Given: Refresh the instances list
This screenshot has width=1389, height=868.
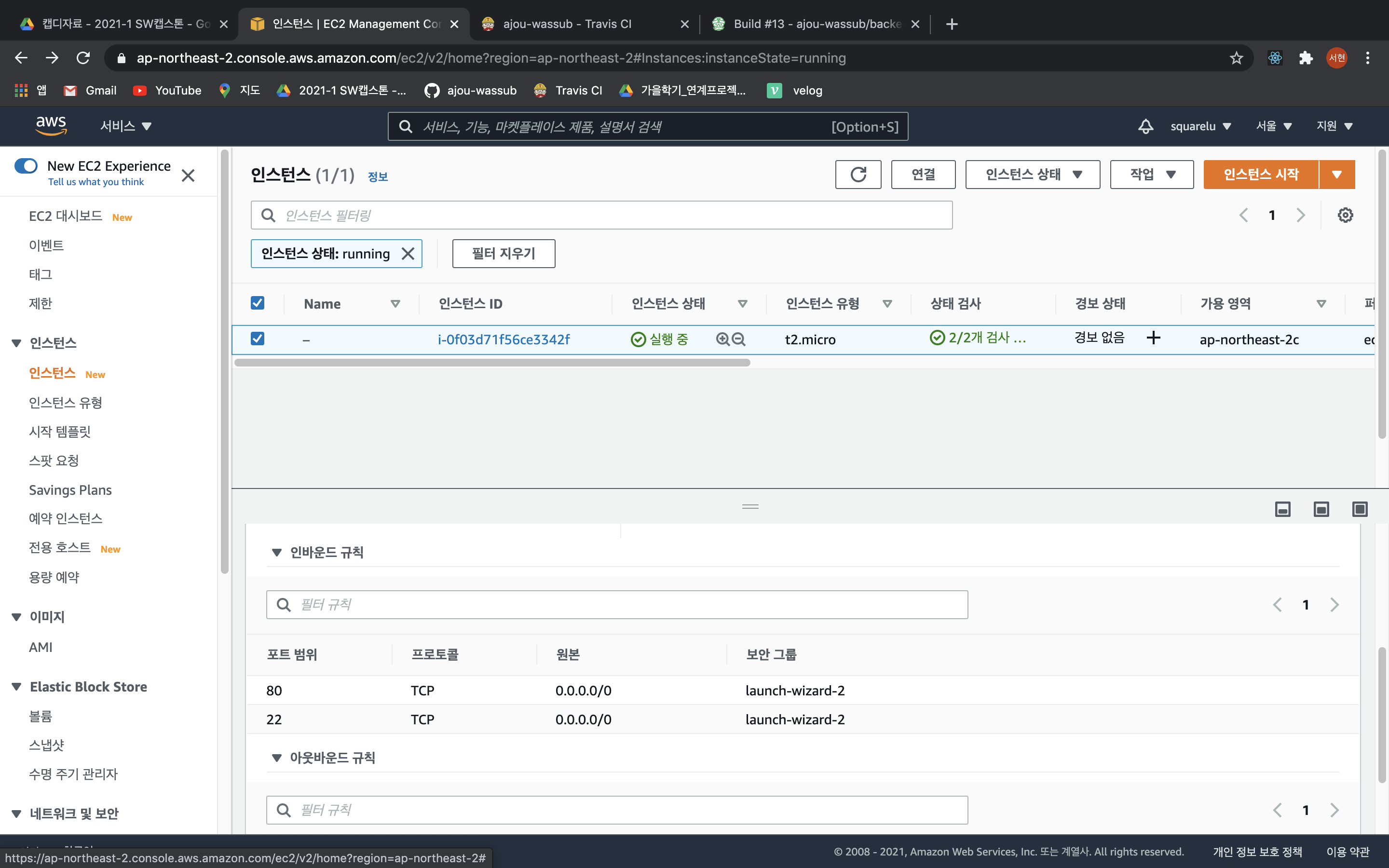Looking at the screenshot, I should coord(858,175).
